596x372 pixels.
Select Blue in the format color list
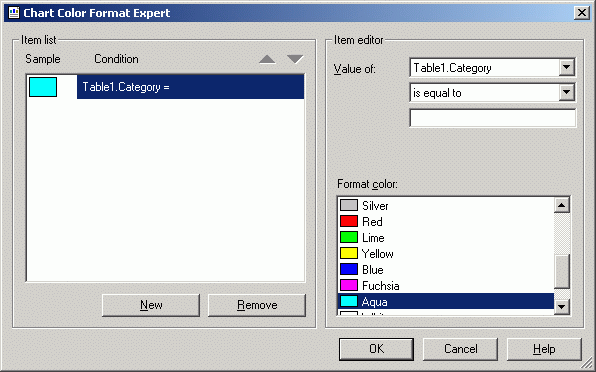[x=446, y=270]
